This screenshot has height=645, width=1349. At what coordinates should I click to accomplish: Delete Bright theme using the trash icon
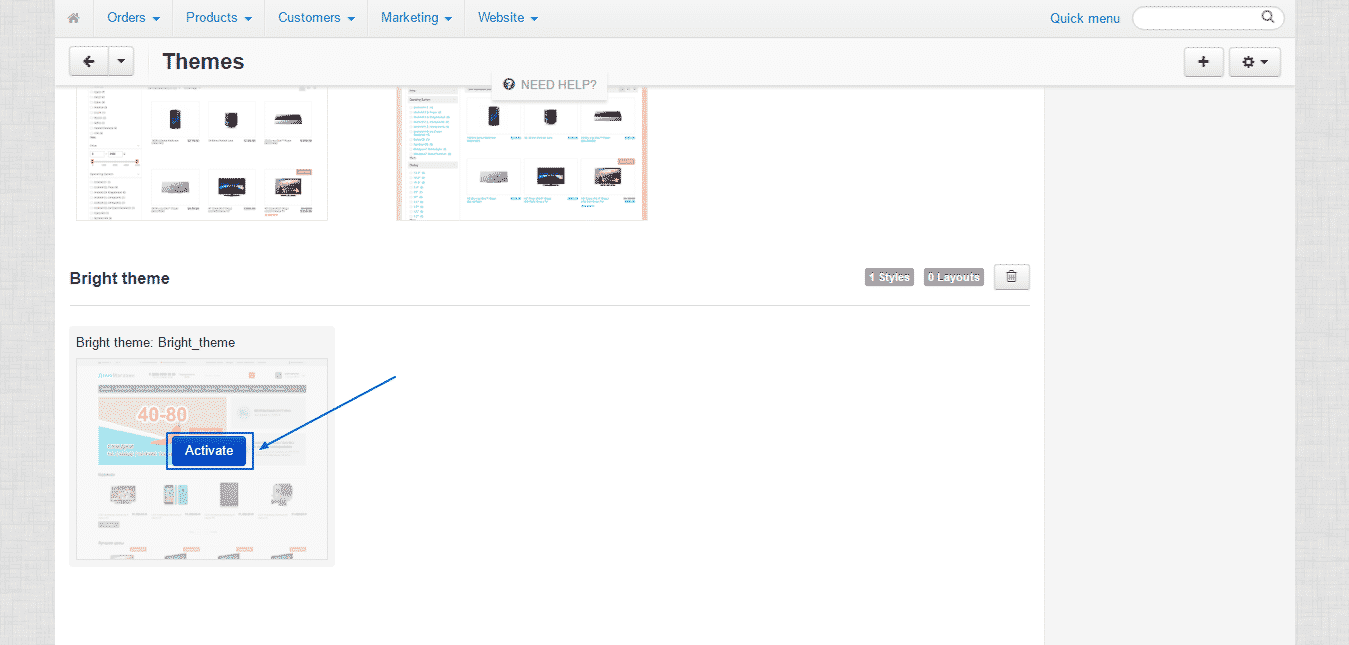1011,276
